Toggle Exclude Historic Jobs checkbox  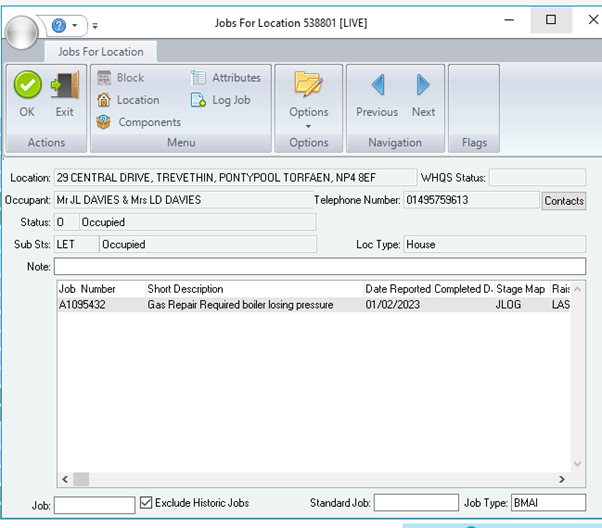coord(146,502)
